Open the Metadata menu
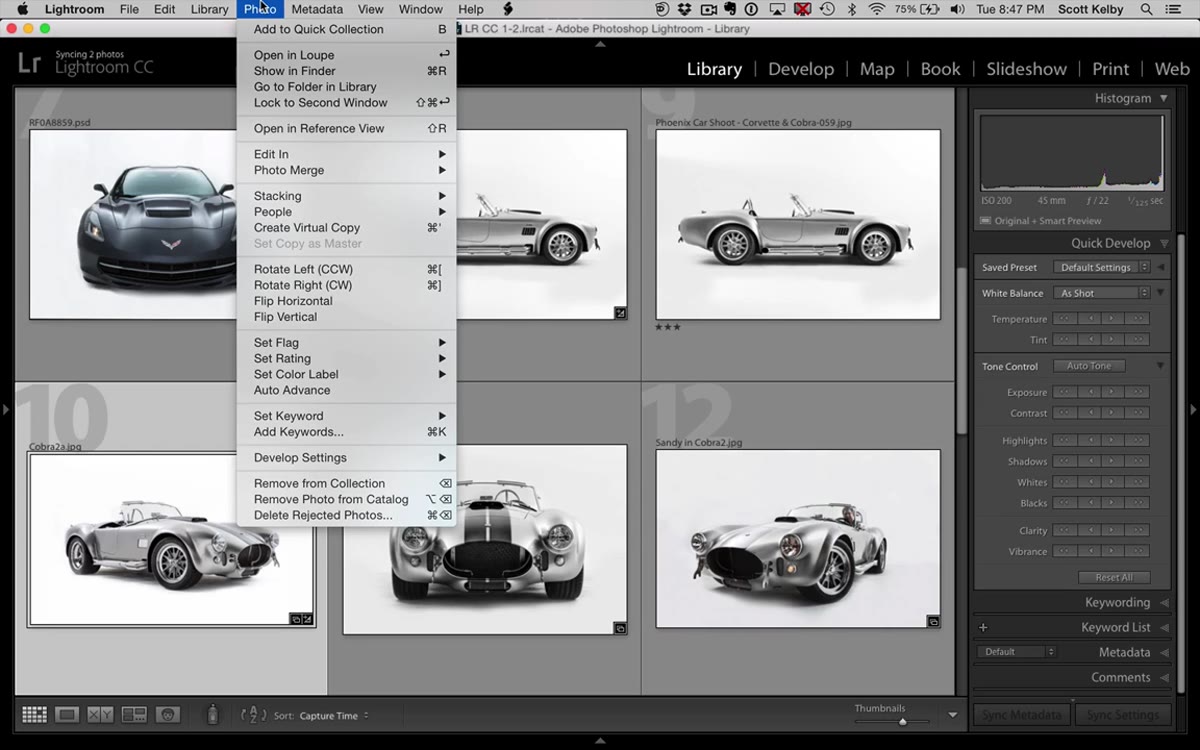This screenshot has width=1200, height=750. coord(317,9)
